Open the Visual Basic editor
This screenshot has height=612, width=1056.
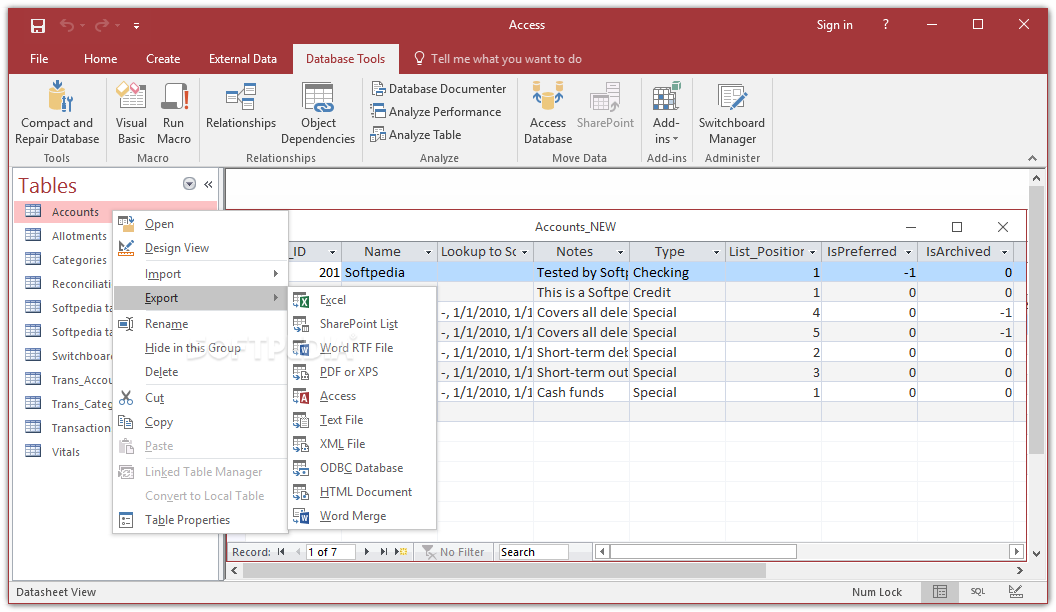[x=131, y=112]
